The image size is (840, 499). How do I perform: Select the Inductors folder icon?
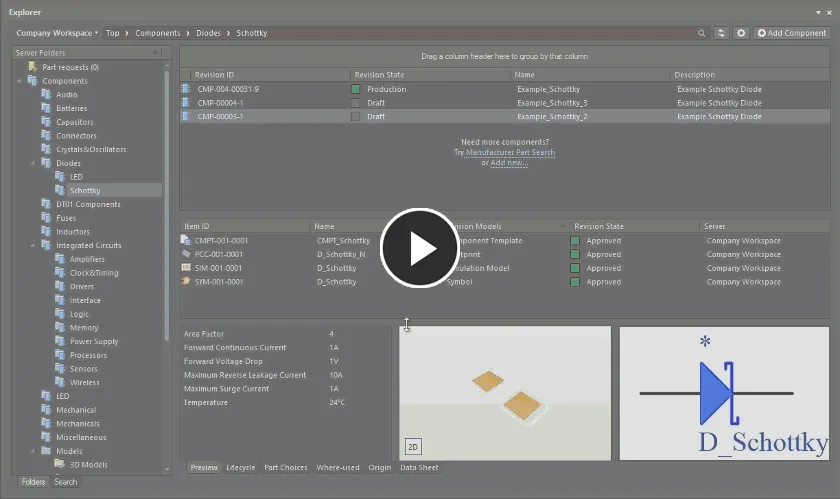(46, 231)
